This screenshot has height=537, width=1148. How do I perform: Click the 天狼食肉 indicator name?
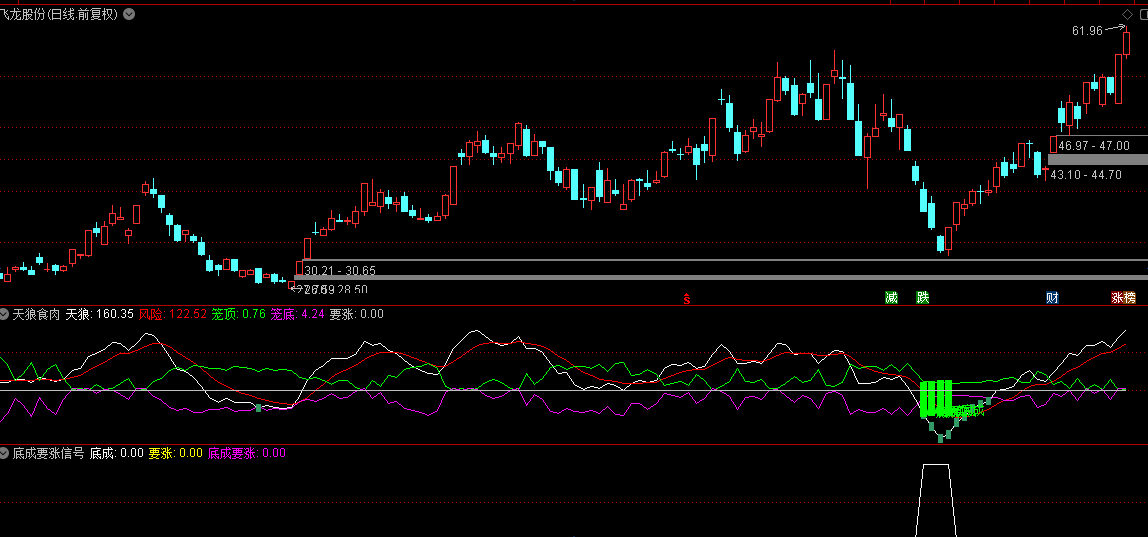(x=37, y=314)
